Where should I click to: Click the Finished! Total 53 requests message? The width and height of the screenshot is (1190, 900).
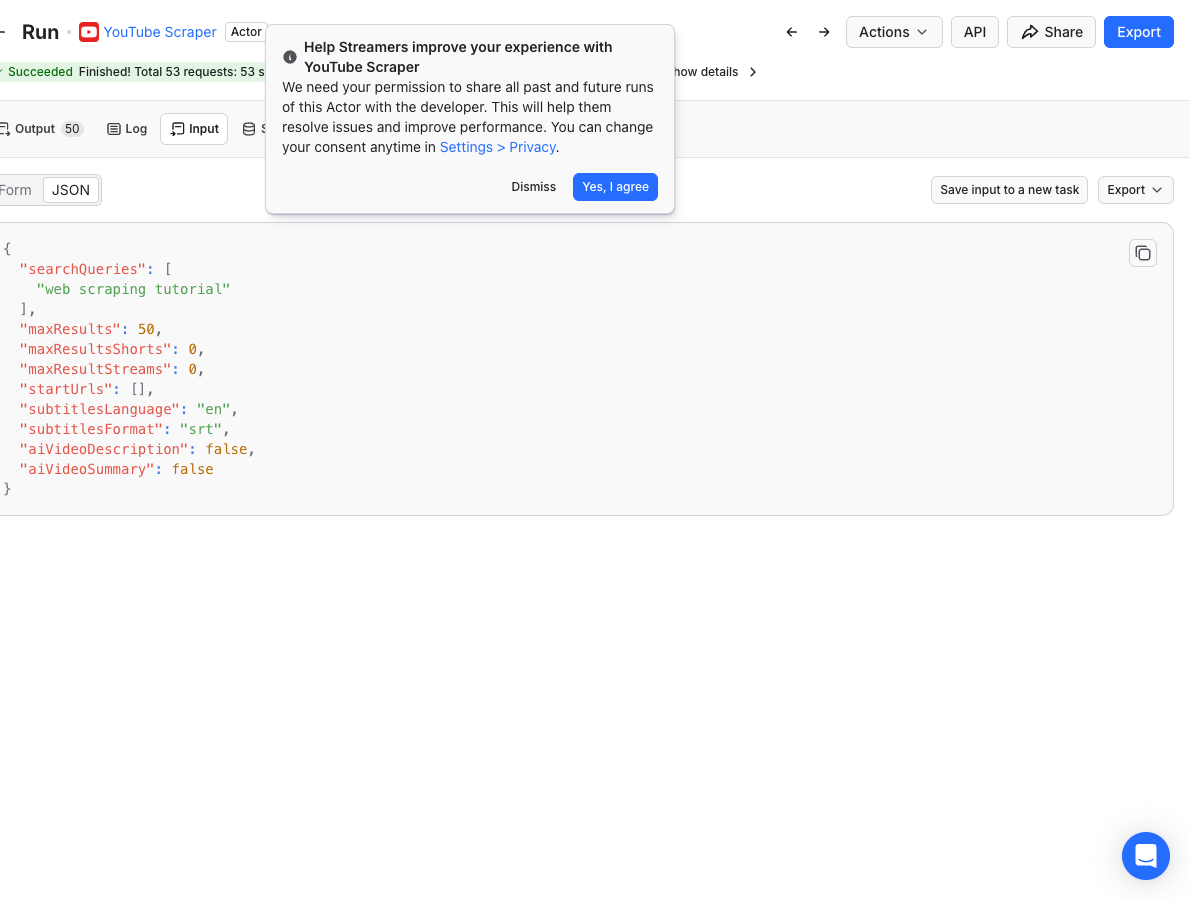point(172,71)
